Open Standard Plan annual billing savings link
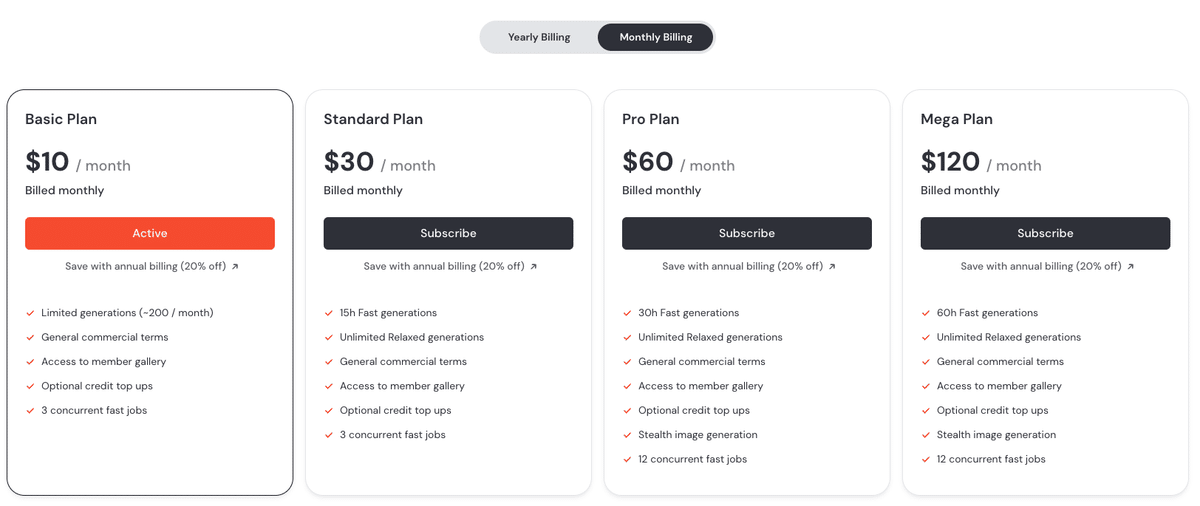Screen dimensions: 1200x506 point(444,267)
